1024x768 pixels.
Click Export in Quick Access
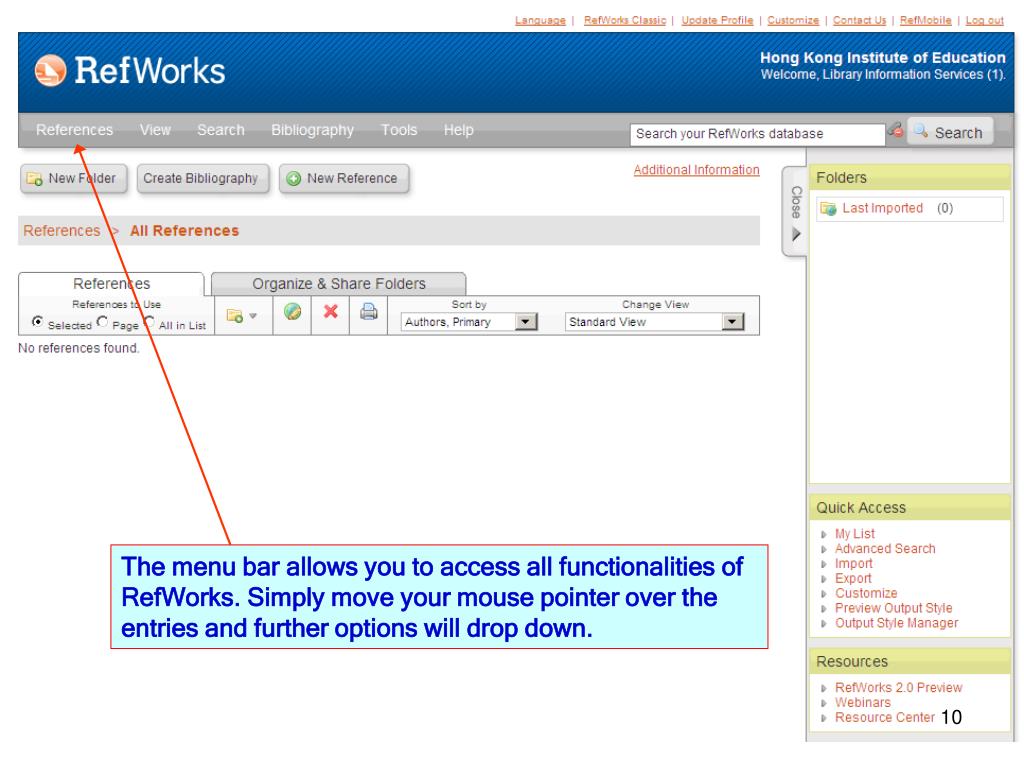pos(853,579)
